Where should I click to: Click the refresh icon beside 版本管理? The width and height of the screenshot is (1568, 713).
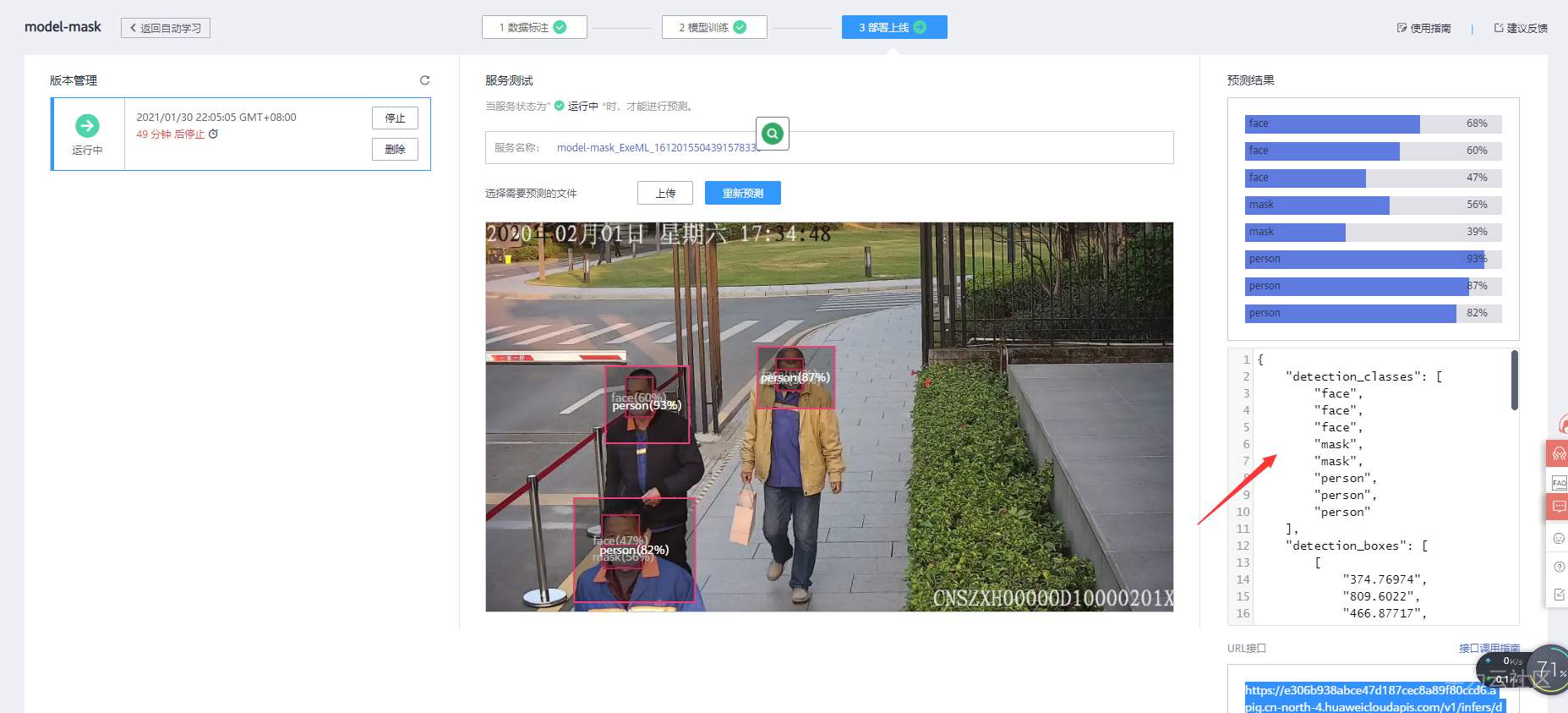[x=425, y=80]
